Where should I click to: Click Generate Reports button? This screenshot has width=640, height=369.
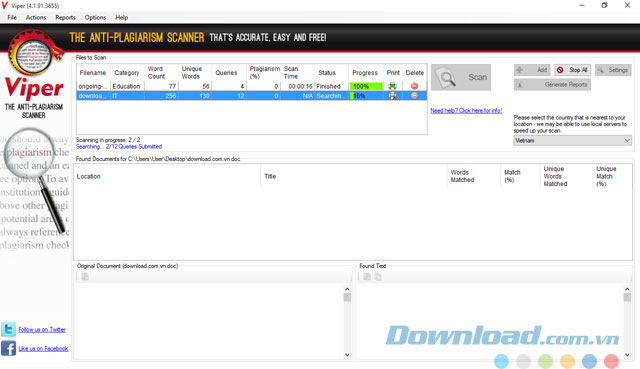coord(552,84)
